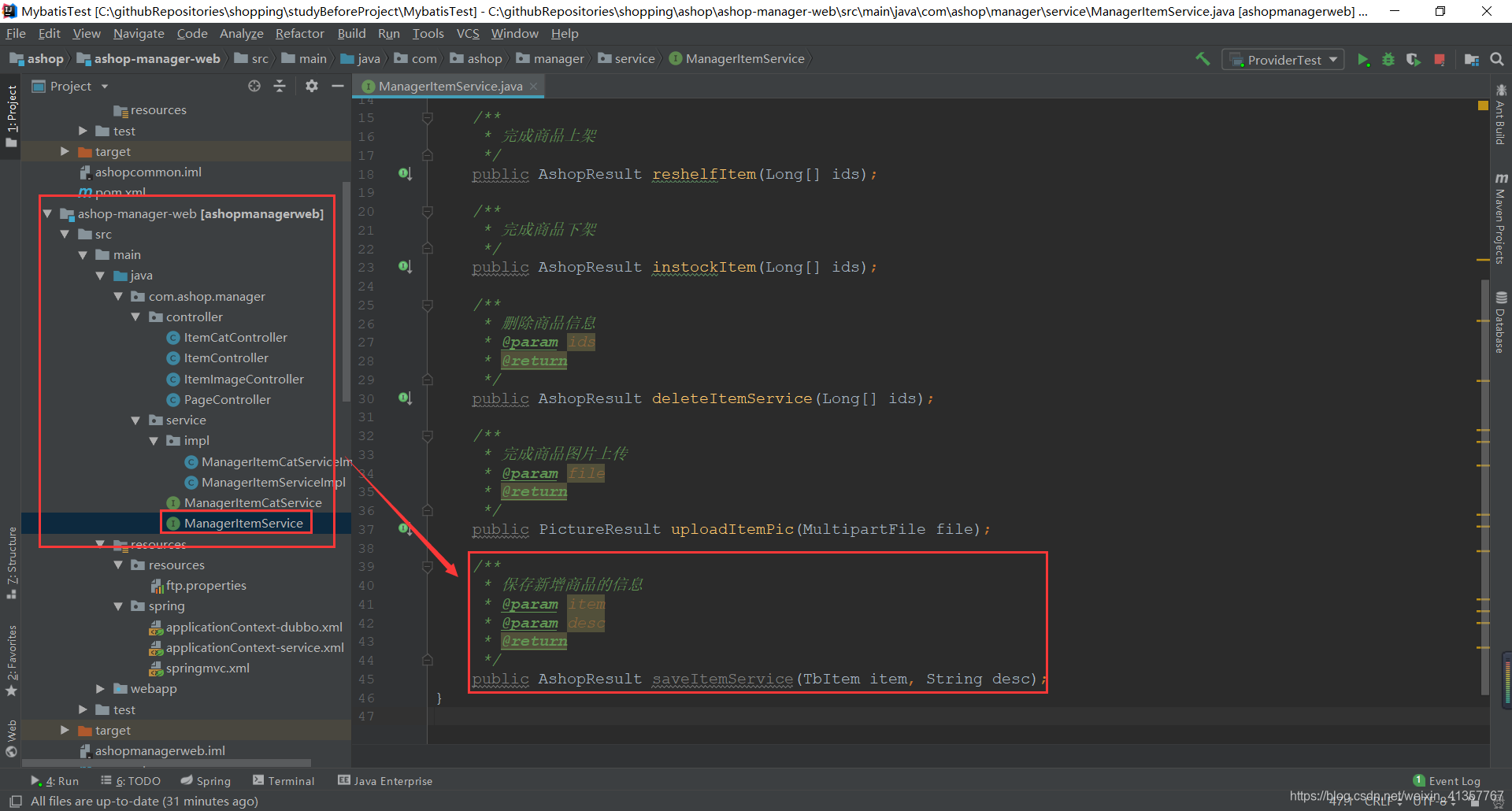The height and width of the screenshot is (811, 1512).
Task: Click saveItemService method name in editor
Action: click(x=722, y=679)
